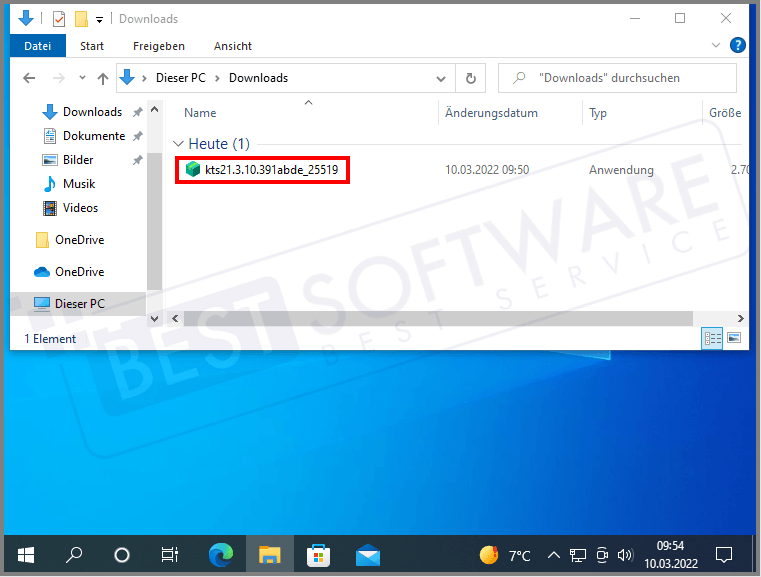Image resolution: width=761 pixels, height=577 pixels.
Task: Sort by the Name column header
Action: [200, 113]
